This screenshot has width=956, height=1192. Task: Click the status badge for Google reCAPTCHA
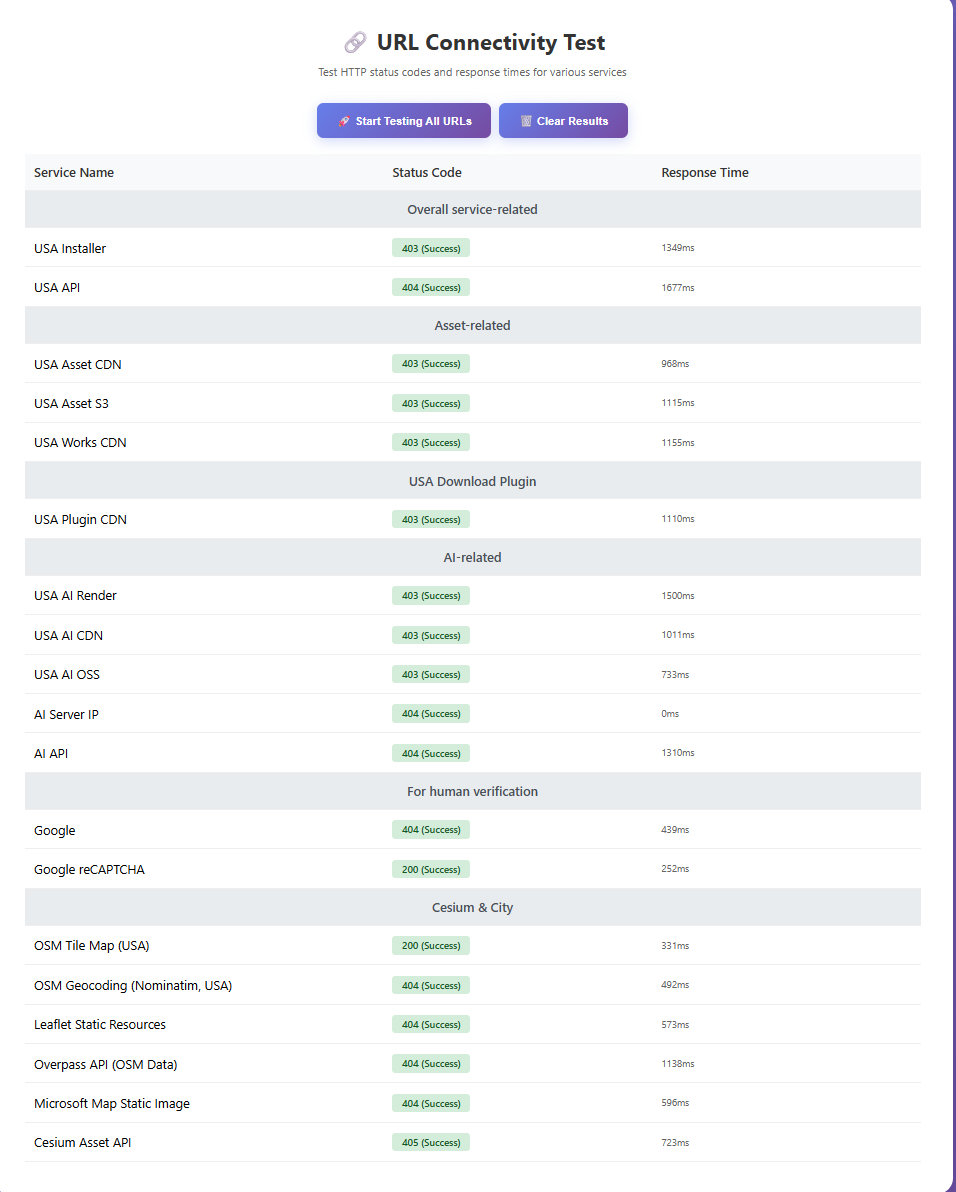(x=431, y=869)
